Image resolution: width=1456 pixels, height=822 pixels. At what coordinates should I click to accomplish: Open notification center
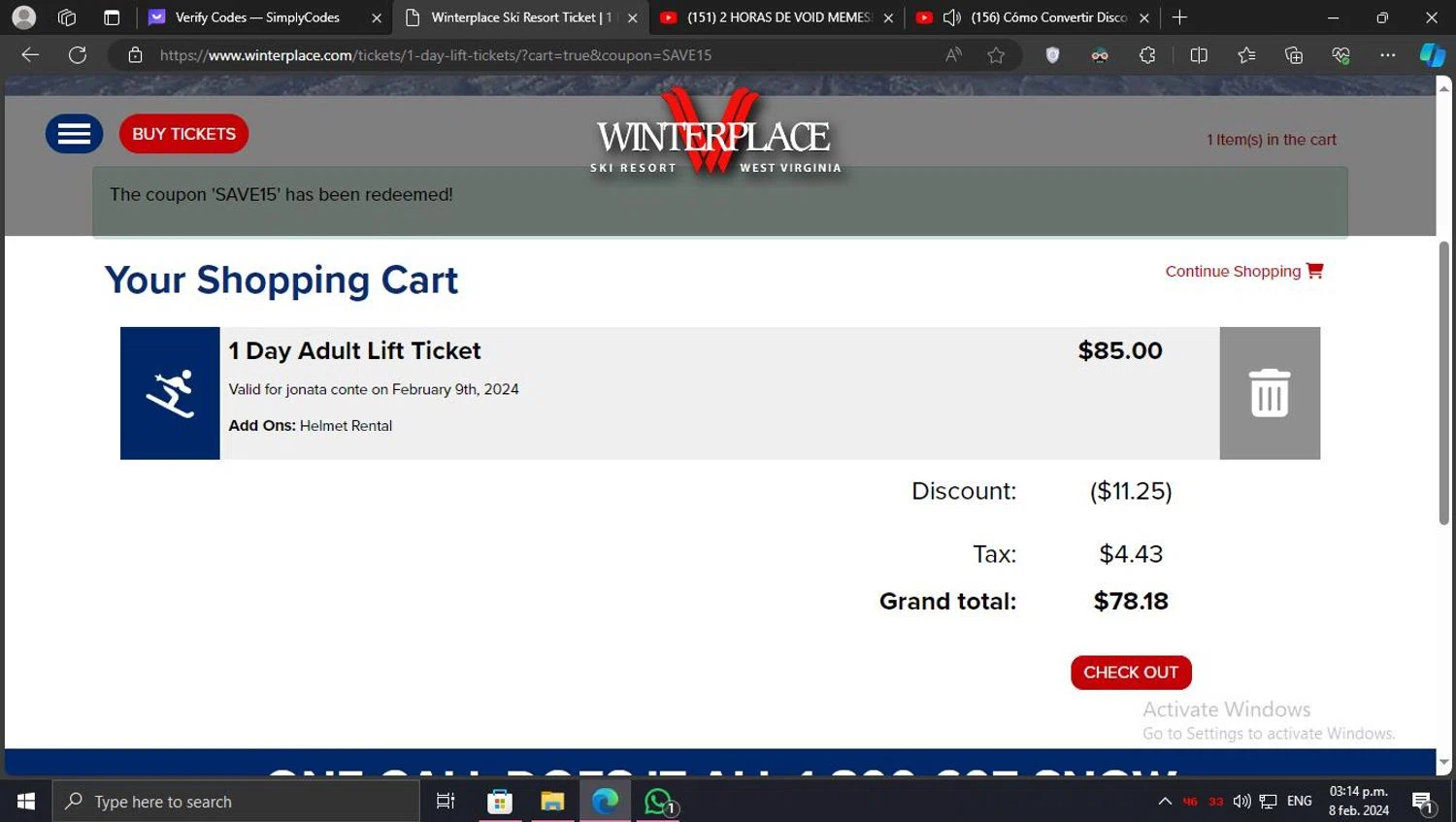tap(1424, 803)
